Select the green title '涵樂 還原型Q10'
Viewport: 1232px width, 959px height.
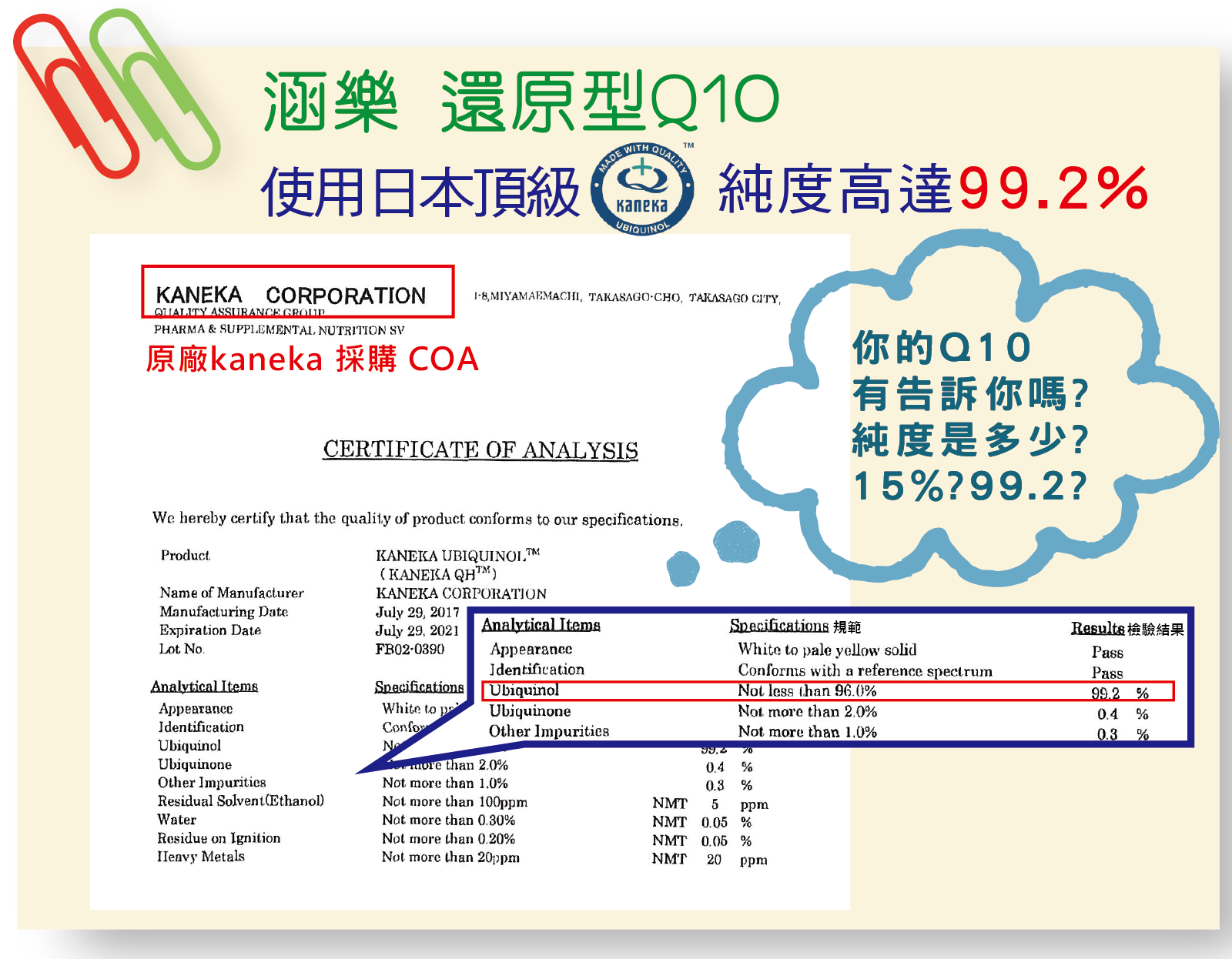pos(521,101)
